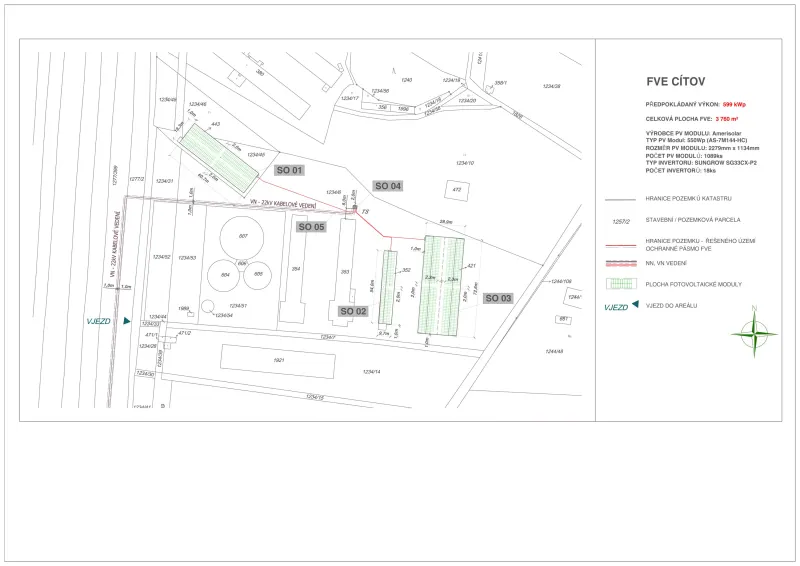Click the NN, VN line pattern sample in legend
800x566 pixels.
coord(621,264)
